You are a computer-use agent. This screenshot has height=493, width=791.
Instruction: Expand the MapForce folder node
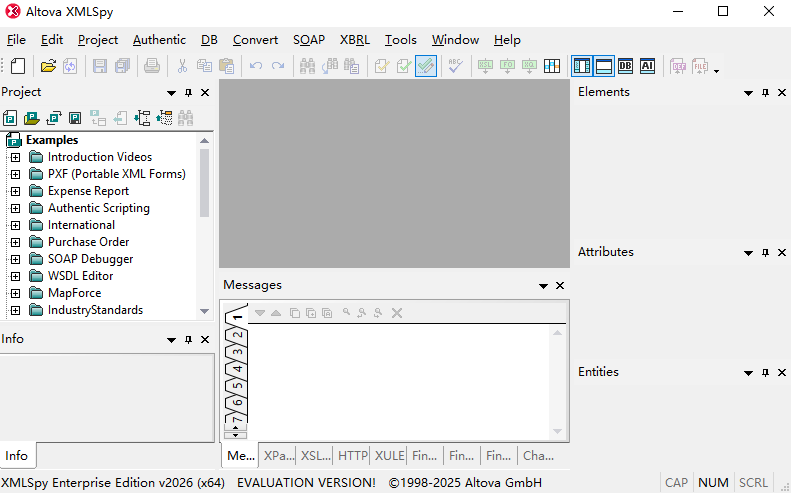[x=16, y=293]
